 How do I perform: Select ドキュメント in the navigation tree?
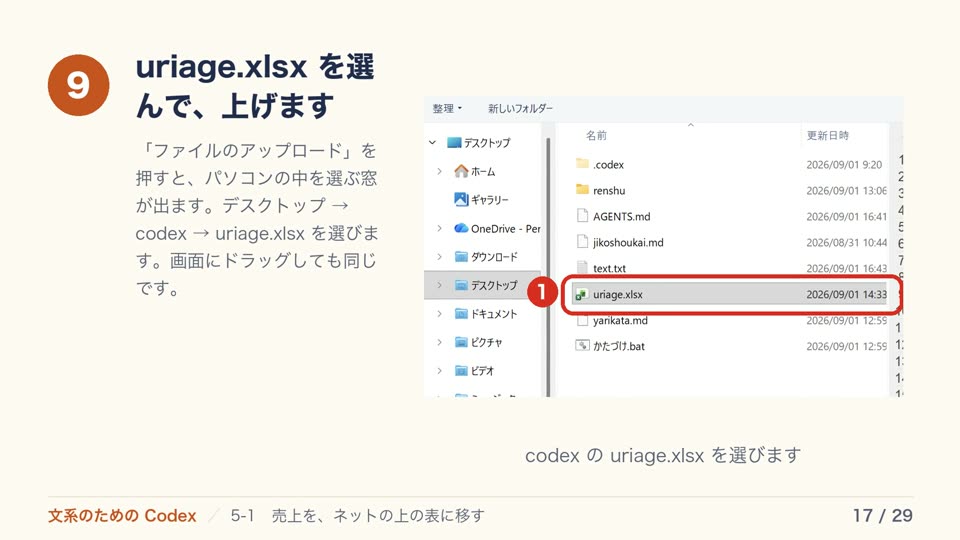(x=494, y=314)
